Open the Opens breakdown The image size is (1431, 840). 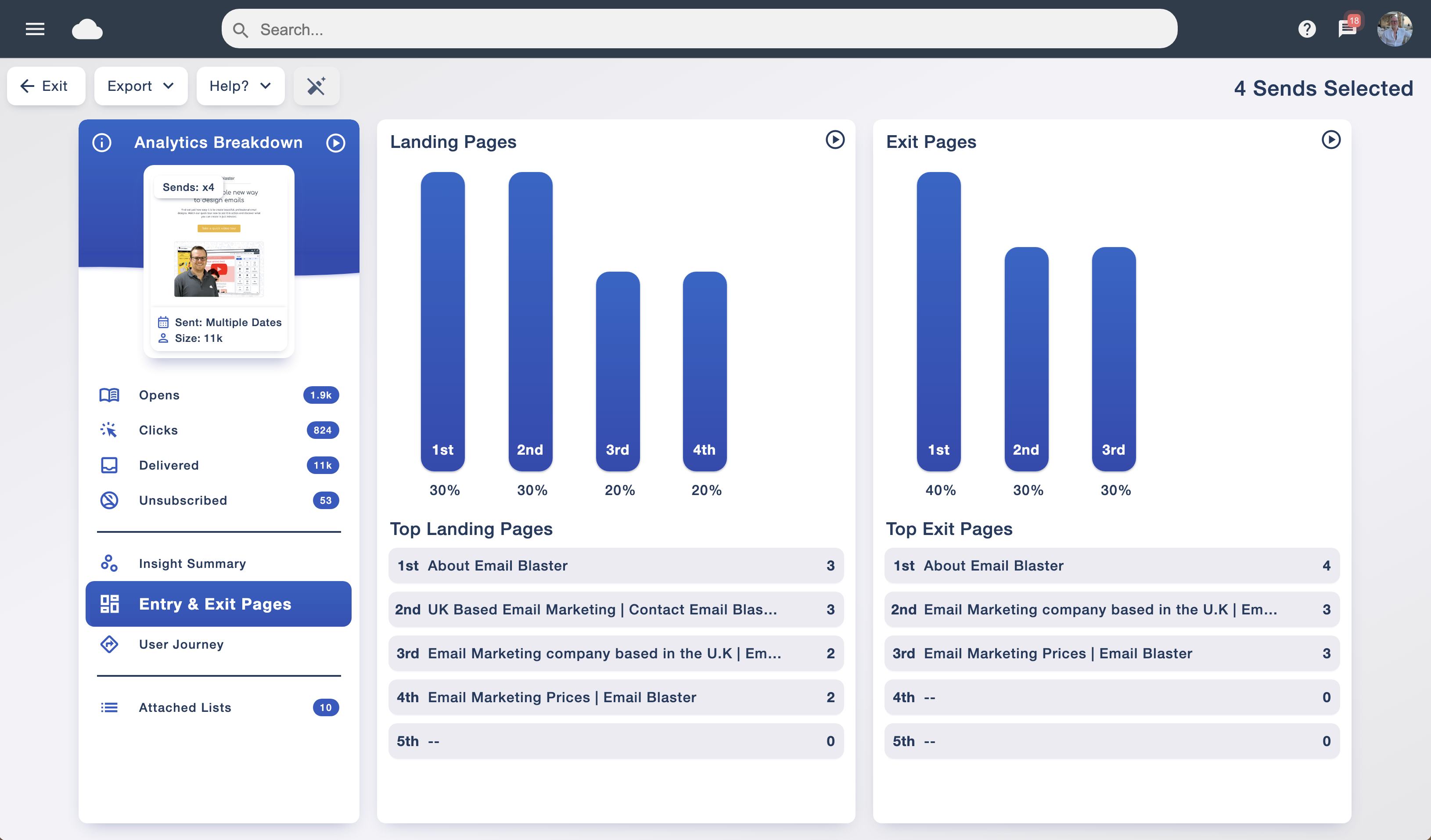[219, 395]
